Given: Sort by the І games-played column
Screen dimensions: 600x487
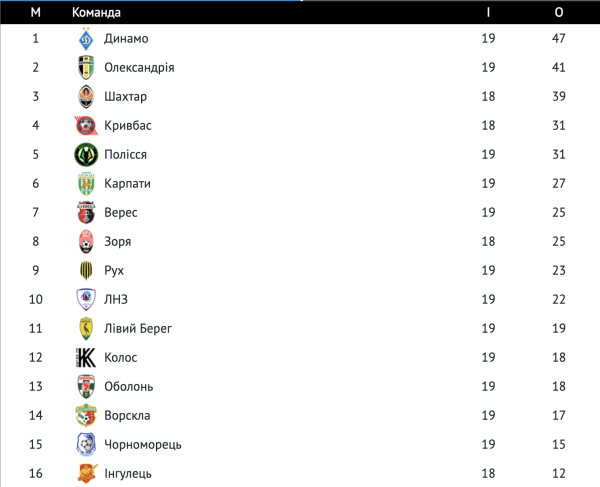Looking at the screenshot, I should pos(488,12).
